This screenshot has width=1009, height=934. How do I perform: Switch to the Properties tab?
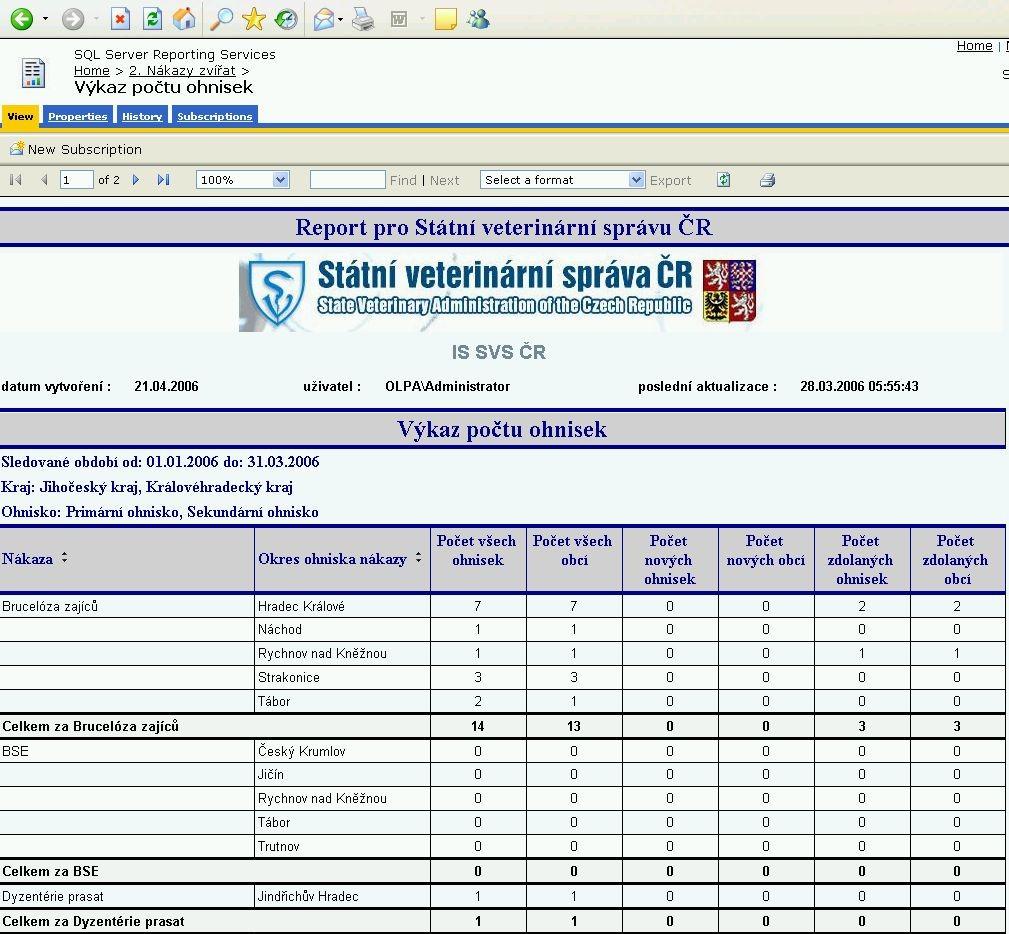point(77,116)
